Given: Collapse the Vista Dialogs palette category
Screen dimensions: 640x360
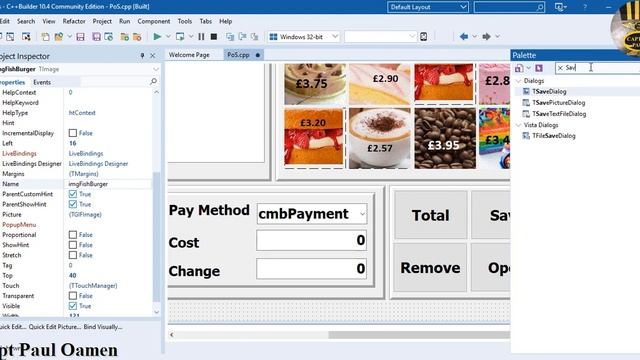Looking at the screenshot, I should [x=519, y=125].
